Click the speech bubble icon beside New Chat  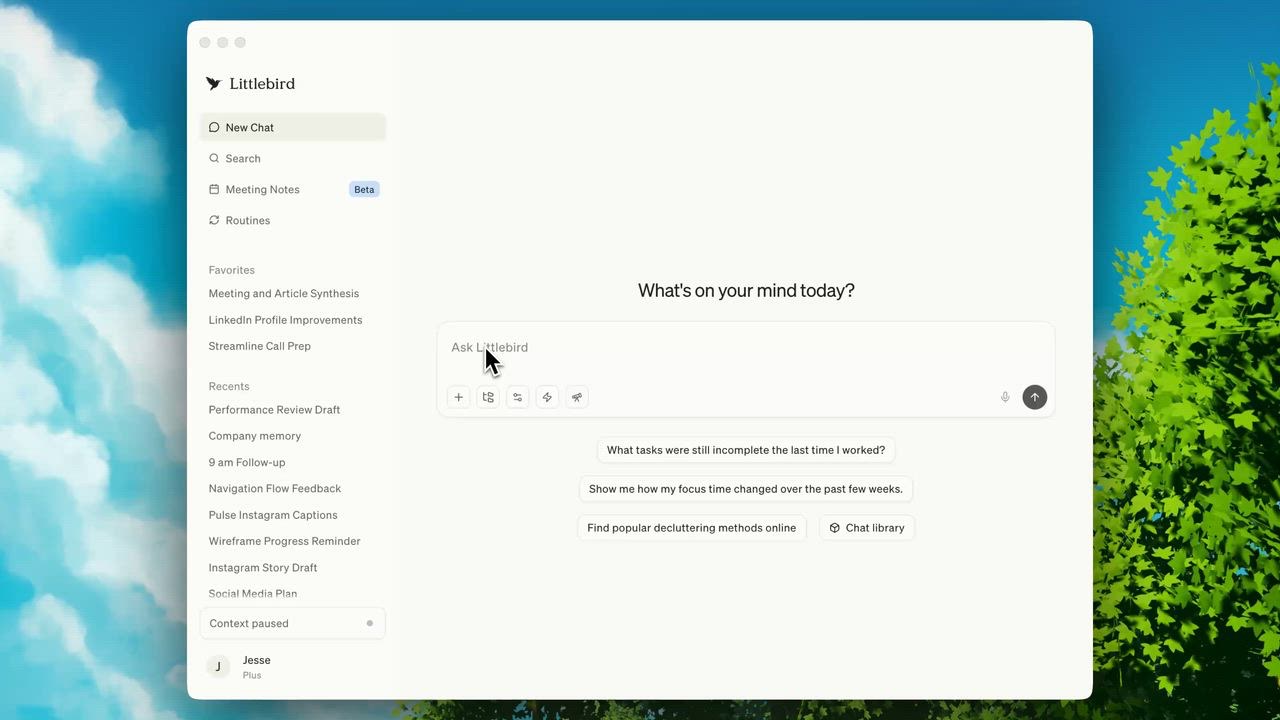(214, 127)
